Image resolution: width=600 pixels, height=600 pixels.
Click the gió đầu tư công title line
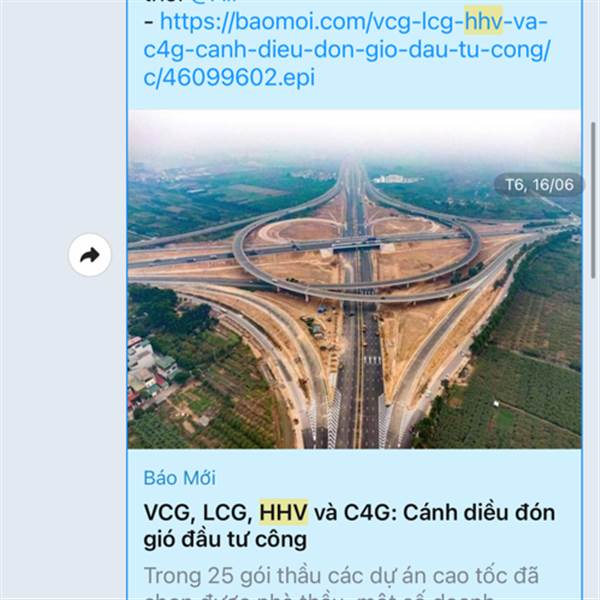(225, 539)
